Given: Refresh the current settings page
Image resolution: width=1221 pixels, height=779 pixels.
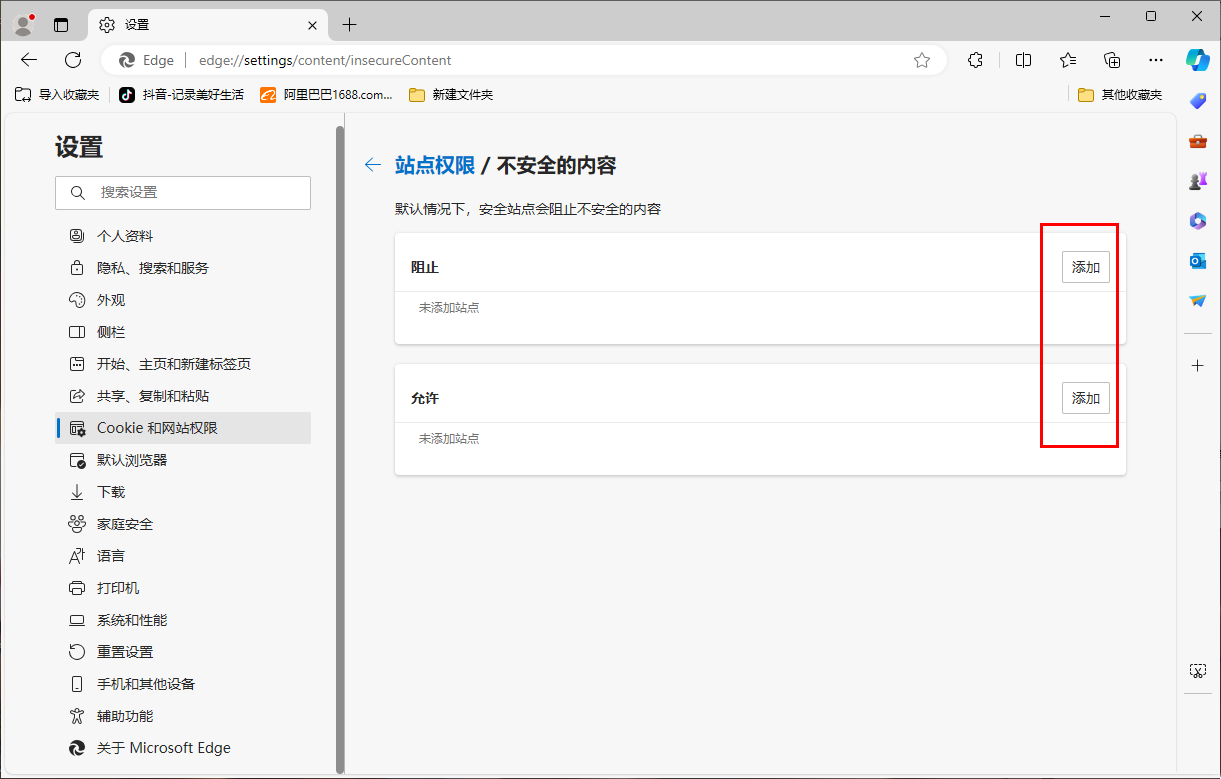Looking at the screenshot, I should click(72, 60).
